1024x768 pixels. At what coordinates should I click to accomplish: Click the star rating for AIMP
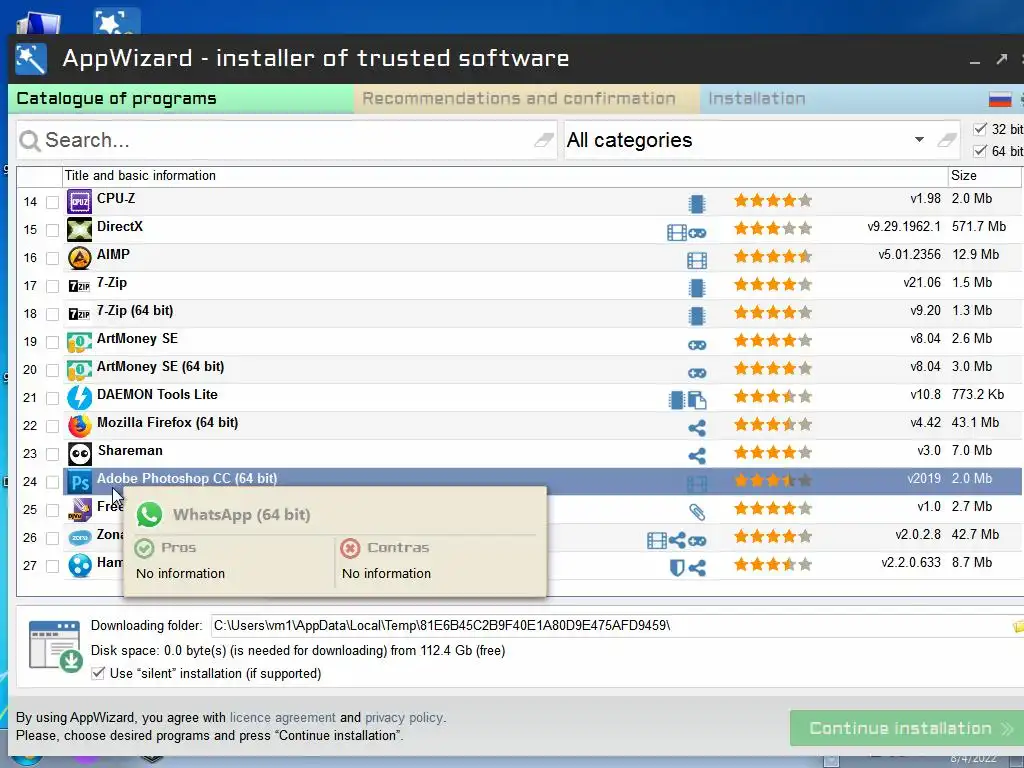coord(773,257)
